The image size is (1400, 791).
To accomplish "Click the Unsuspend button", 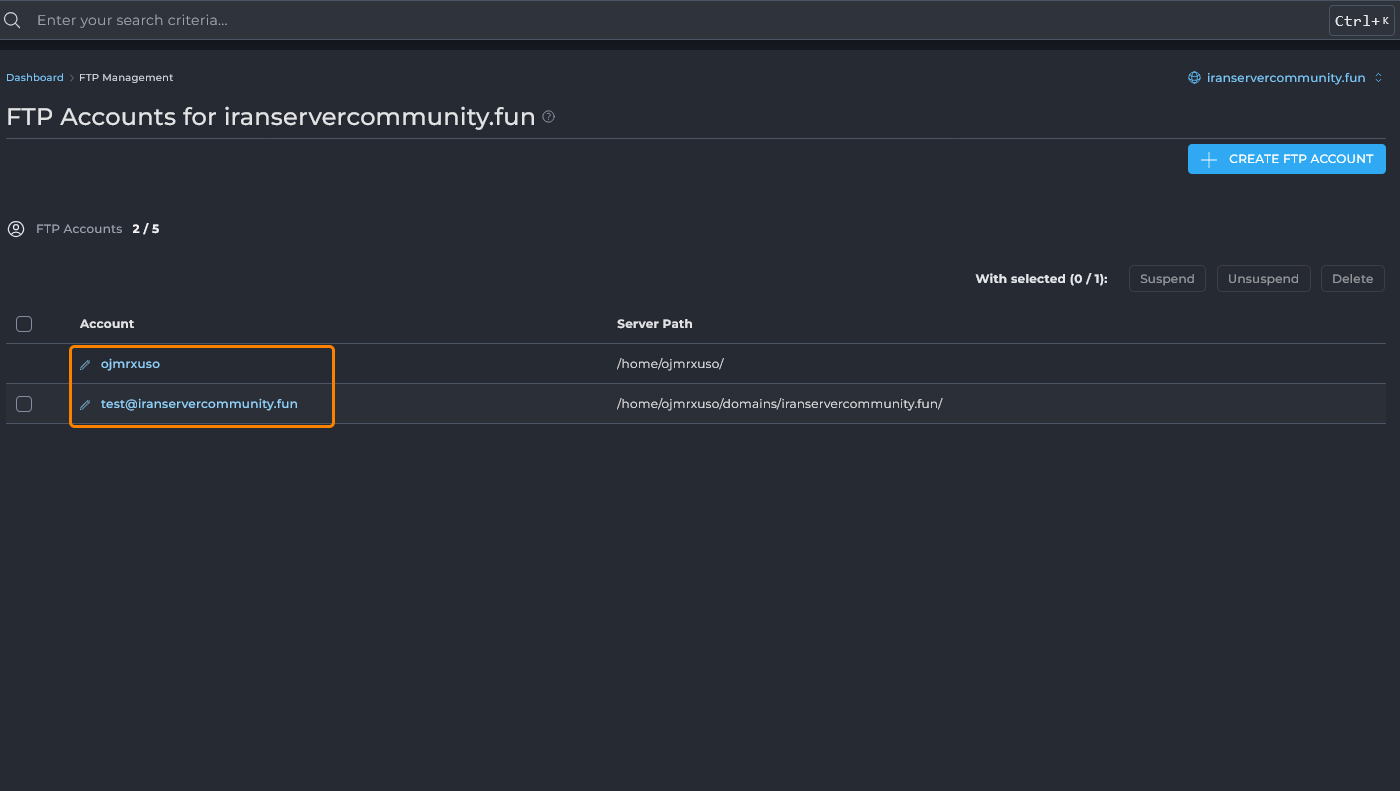I will 1263,279.
